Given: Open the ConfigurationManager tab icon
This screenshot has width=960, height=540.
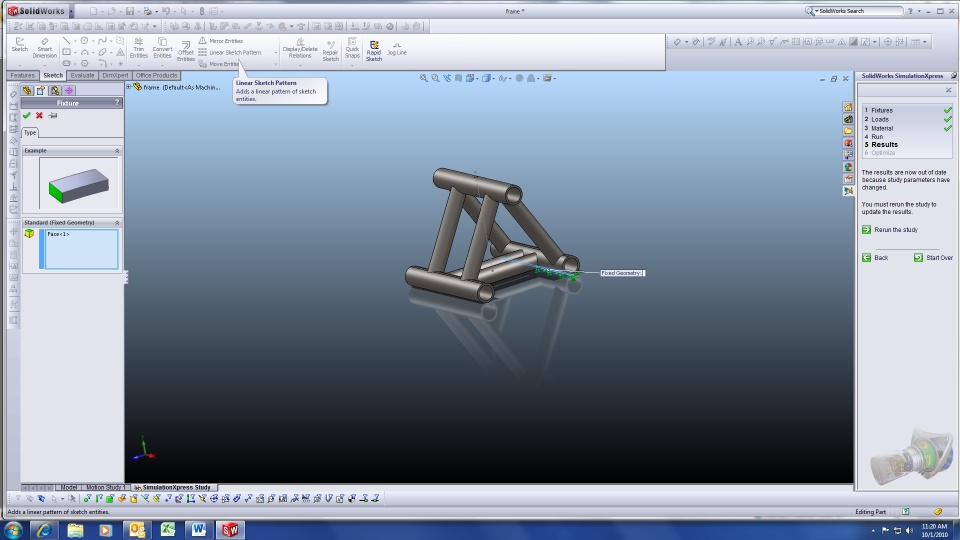Looking at the screenshot, I should coord(55,91).
